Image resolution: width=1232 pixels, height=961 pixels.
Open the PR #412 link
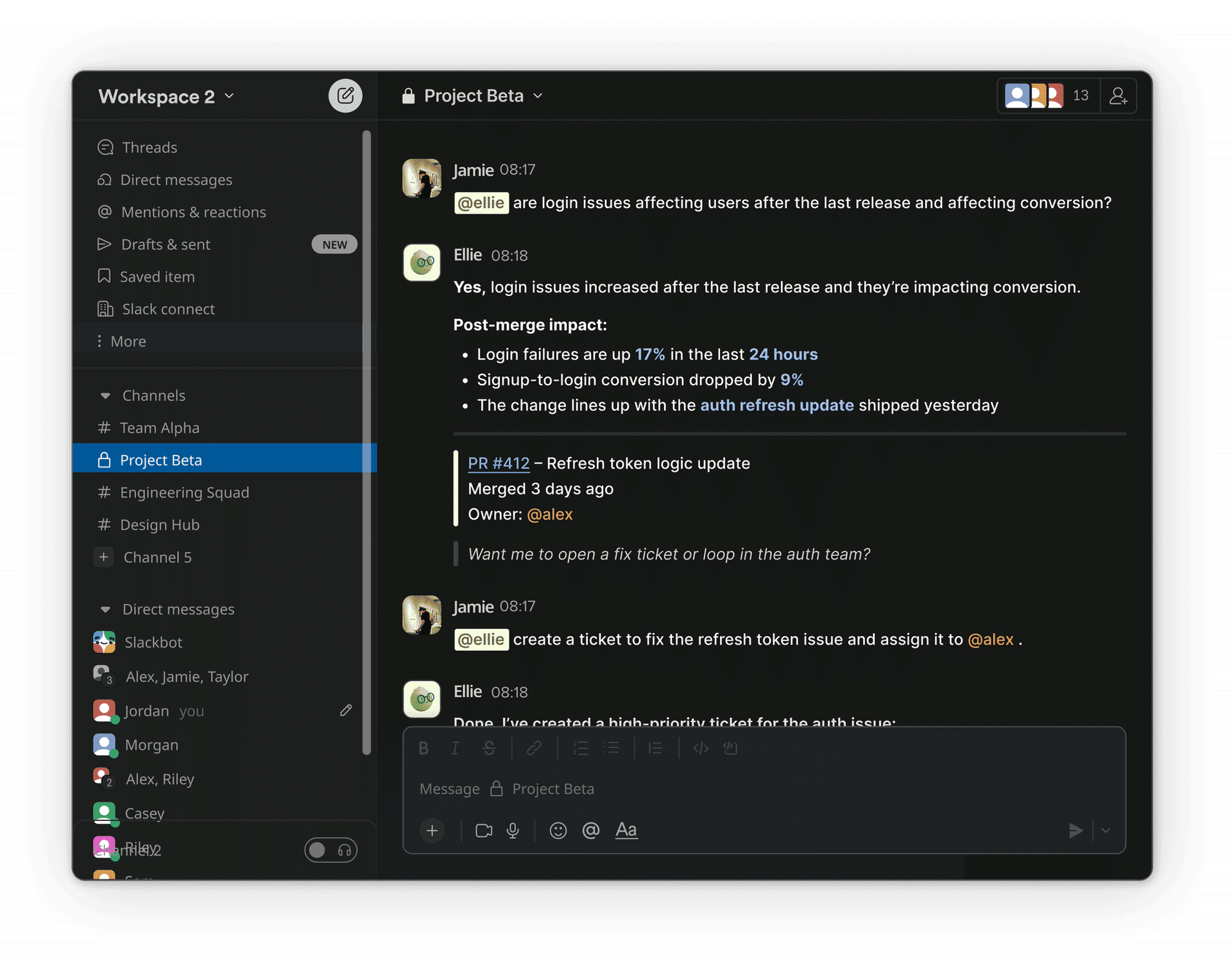tap(499, 463)
